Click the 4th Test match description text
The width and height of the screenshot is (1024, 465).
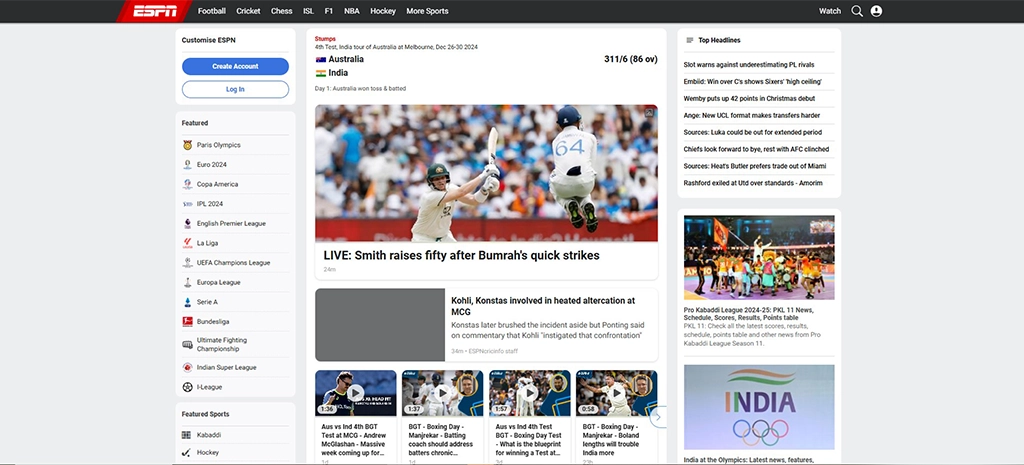point(396,47)
